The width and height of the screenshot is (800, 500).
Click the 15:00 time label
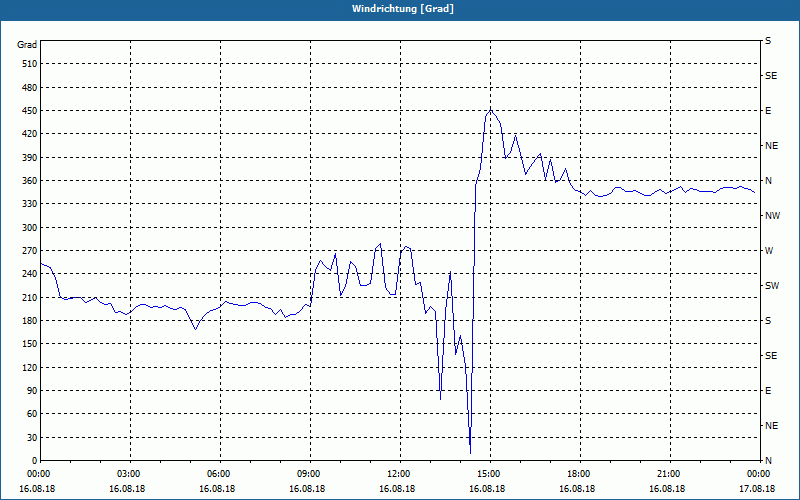[x=487, y=474]
